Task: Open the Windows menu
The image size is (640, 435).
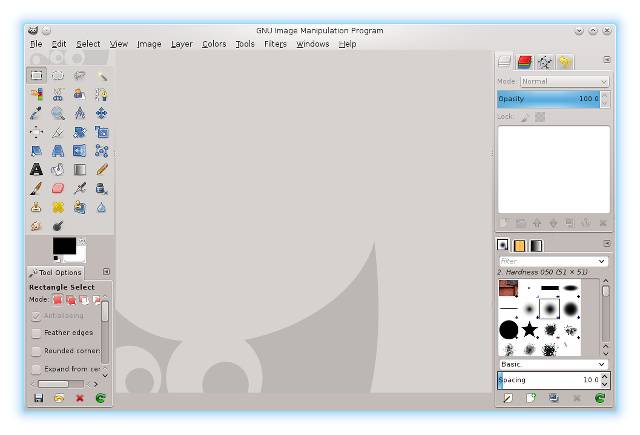Action: [313, 44]
